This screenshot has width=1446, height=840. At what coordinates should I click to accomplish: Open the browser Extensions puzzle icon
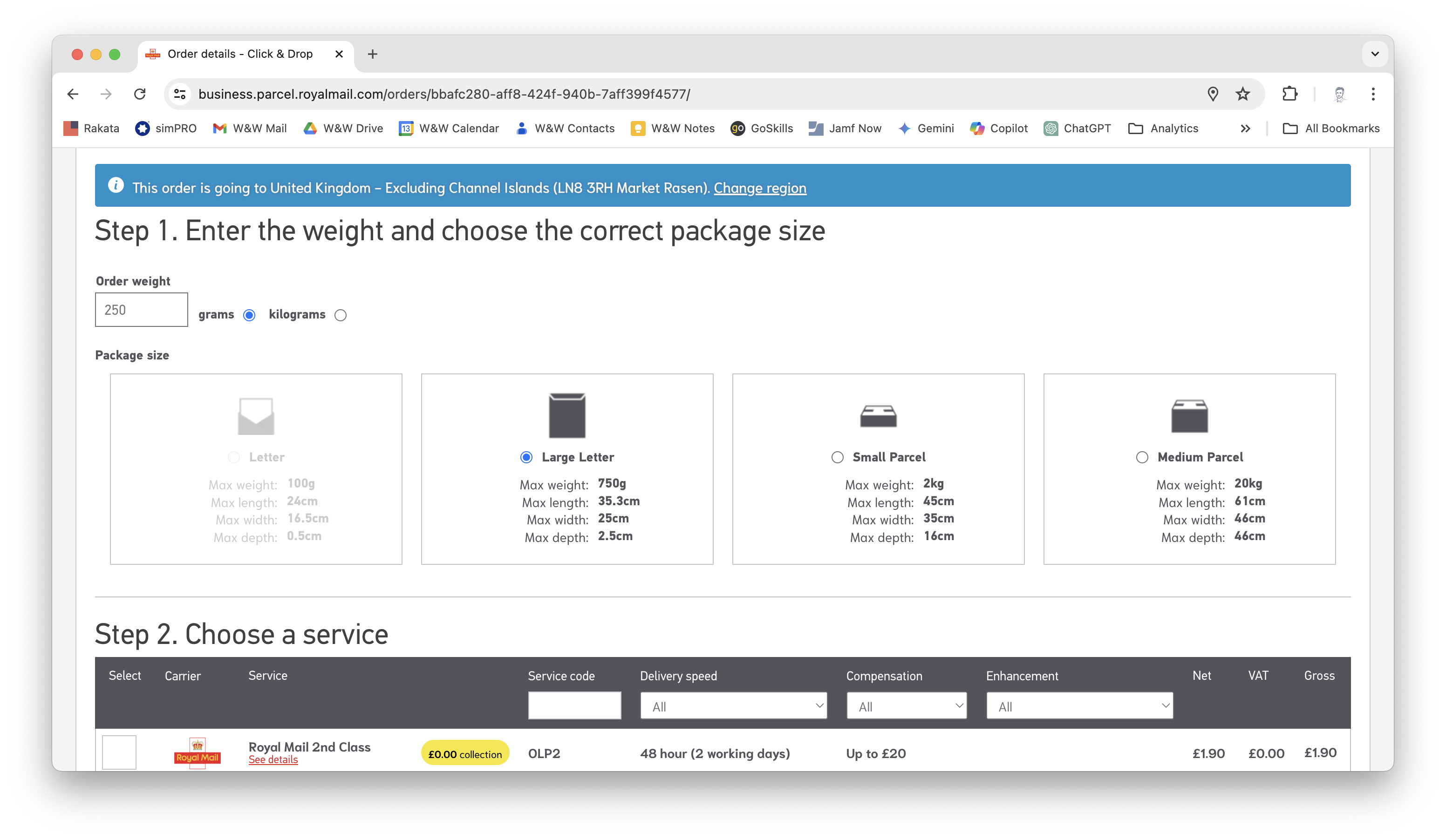[1289, 94]
